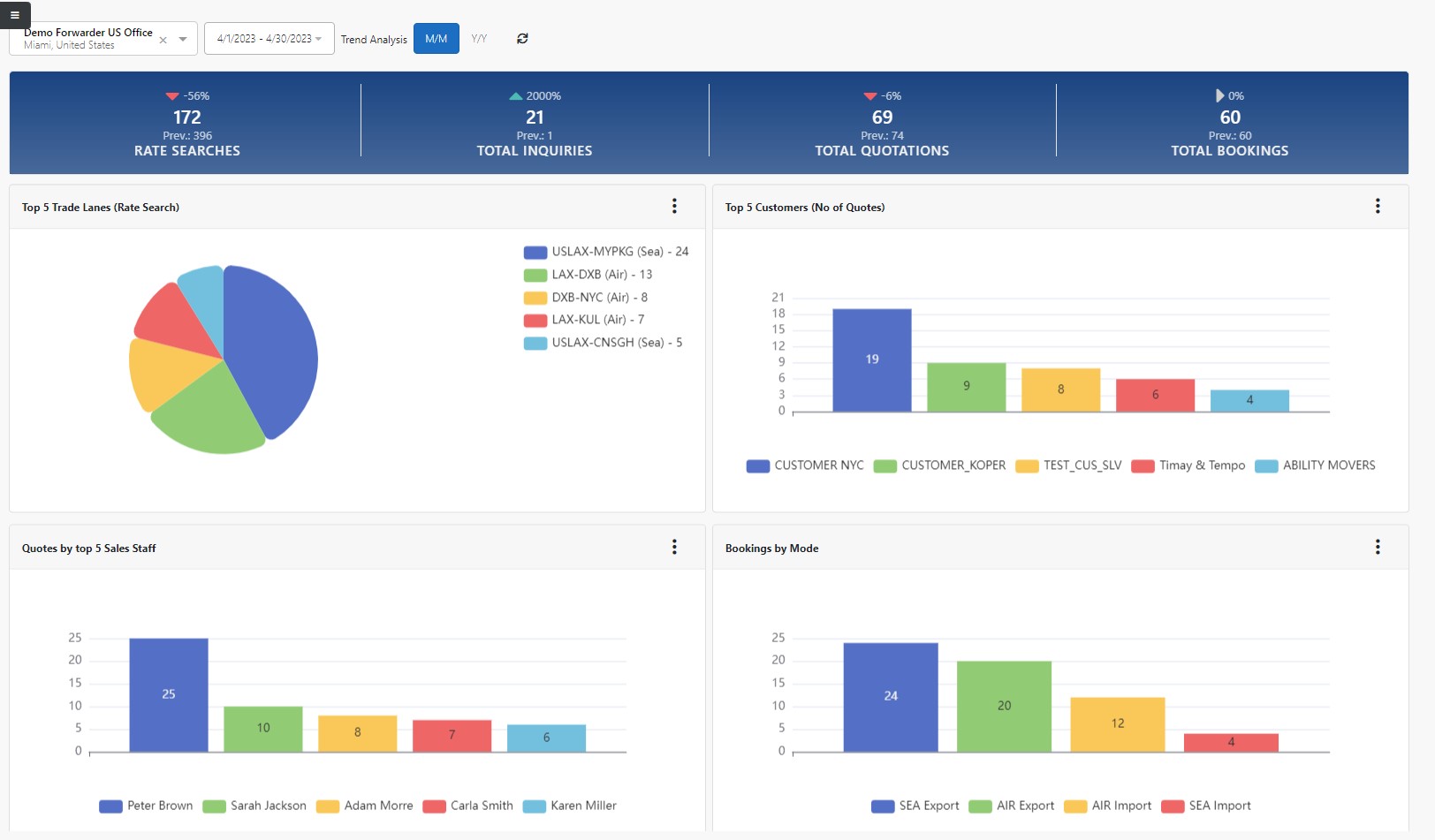Image resolution: width=1435 pixels, height=840 pixels.
Task: Select the M/M trend tab
Action: pyautogui.click(x=436, y=38)
